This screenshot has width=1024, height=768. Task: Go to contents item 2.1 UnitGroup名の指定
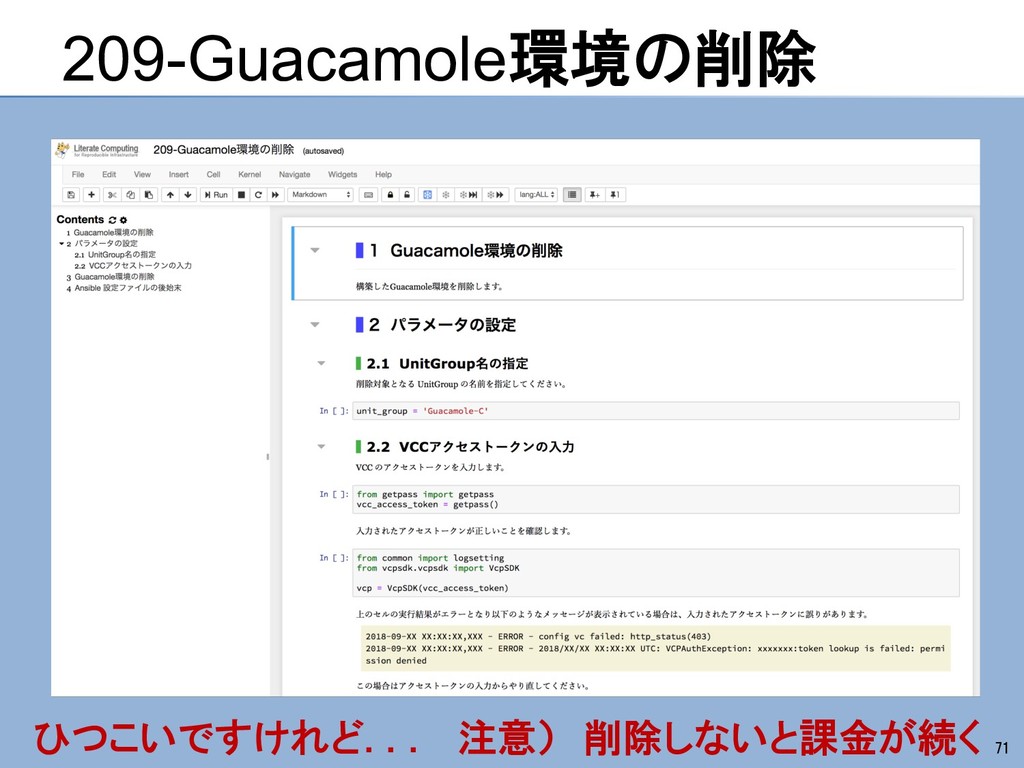[122, 255]
